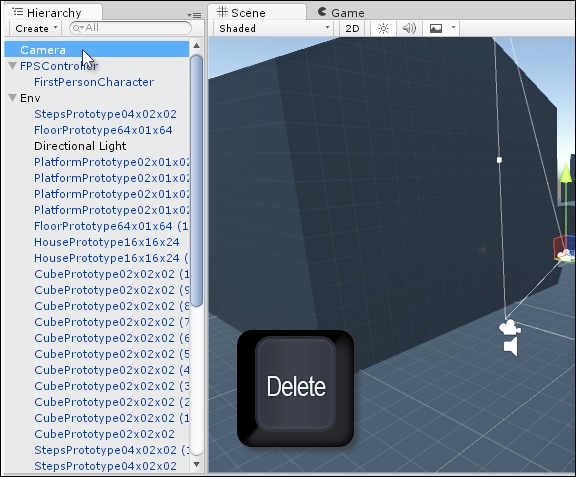Click the green Y-axis arrow gizmo

point(566,173)
